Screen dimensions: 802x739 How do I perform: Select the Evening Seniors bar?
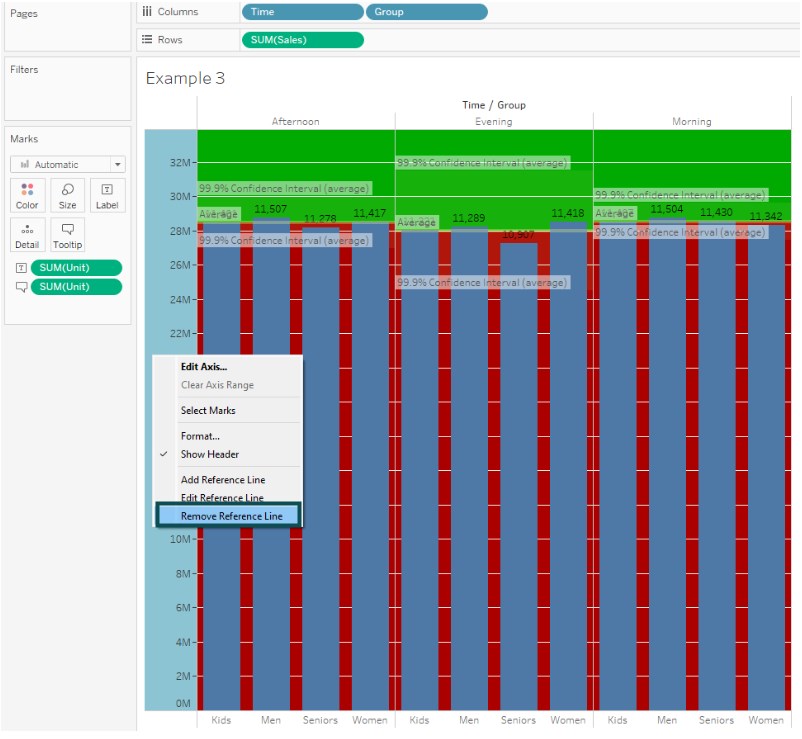(518, 477)
